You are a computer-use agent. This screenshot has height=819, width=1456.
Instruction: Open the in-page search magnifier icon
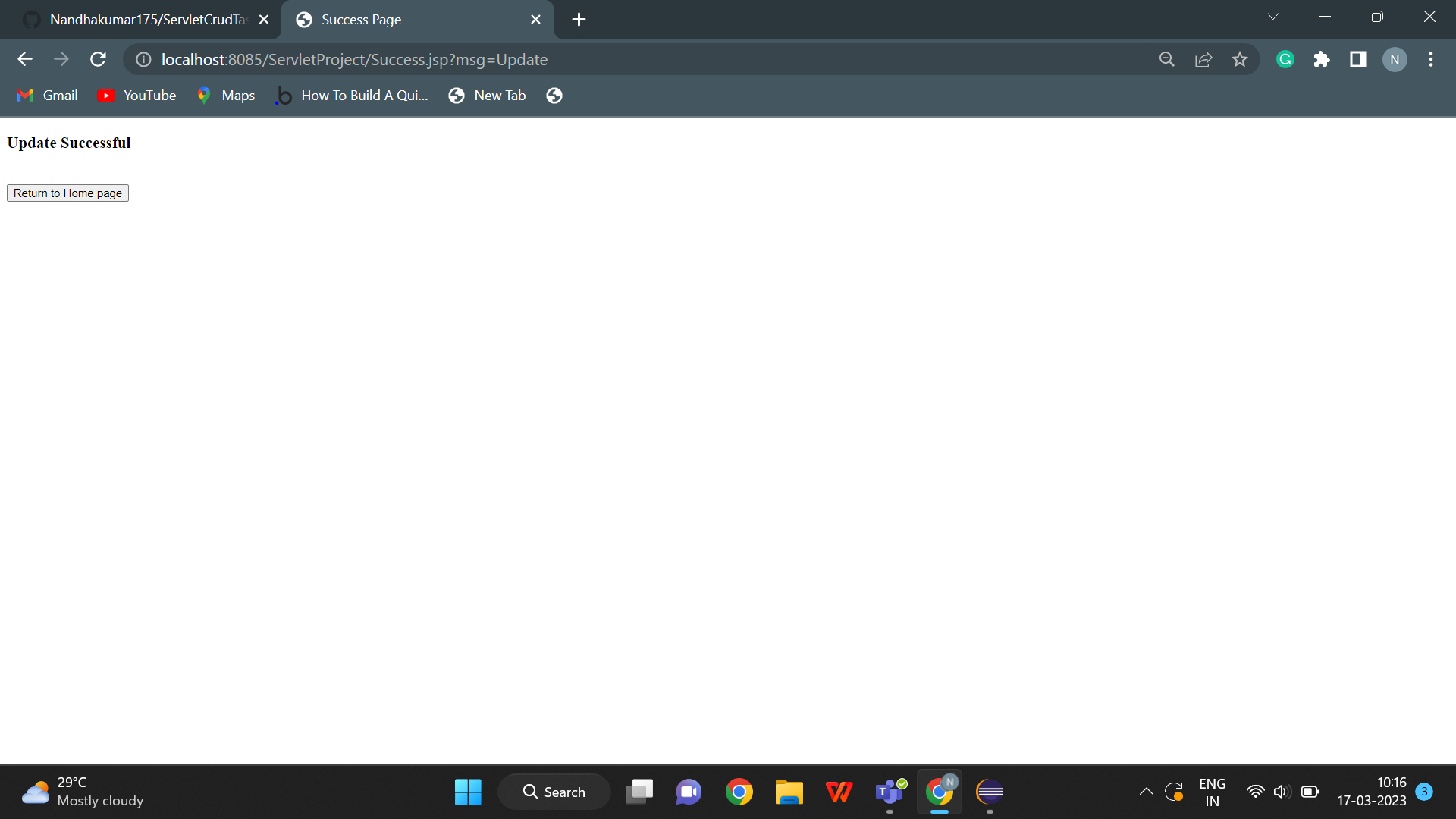tap(1166, 59)
